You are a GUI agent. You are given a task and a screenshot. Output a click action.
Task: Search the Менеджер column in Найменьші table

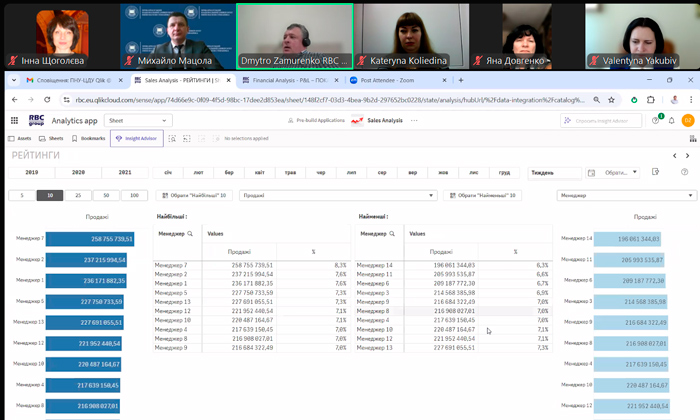(x=392, y=233)
